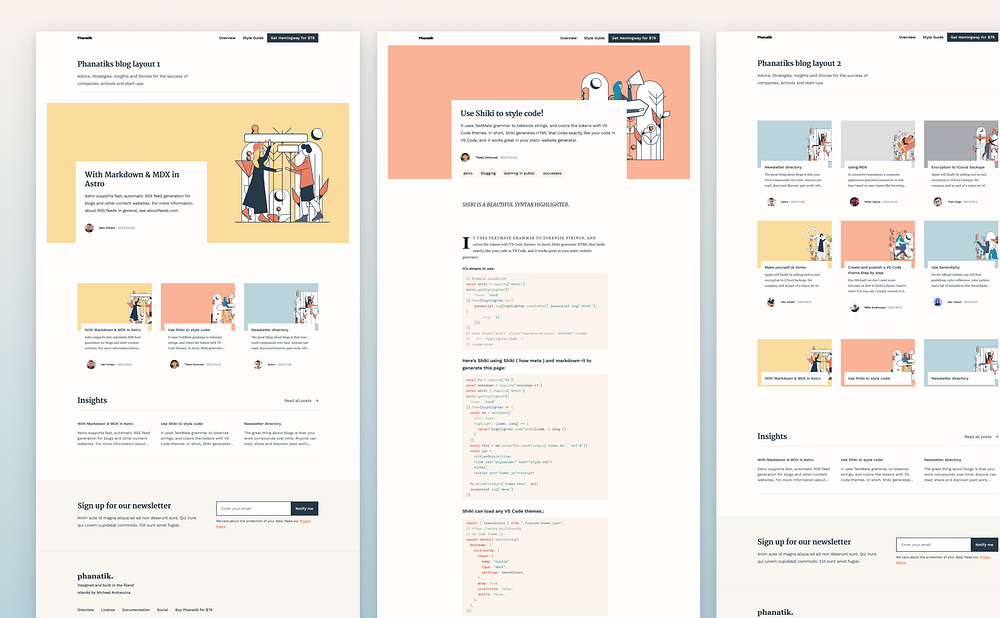Open right page third-row With Markdown & MDX card

coord(794,362)
